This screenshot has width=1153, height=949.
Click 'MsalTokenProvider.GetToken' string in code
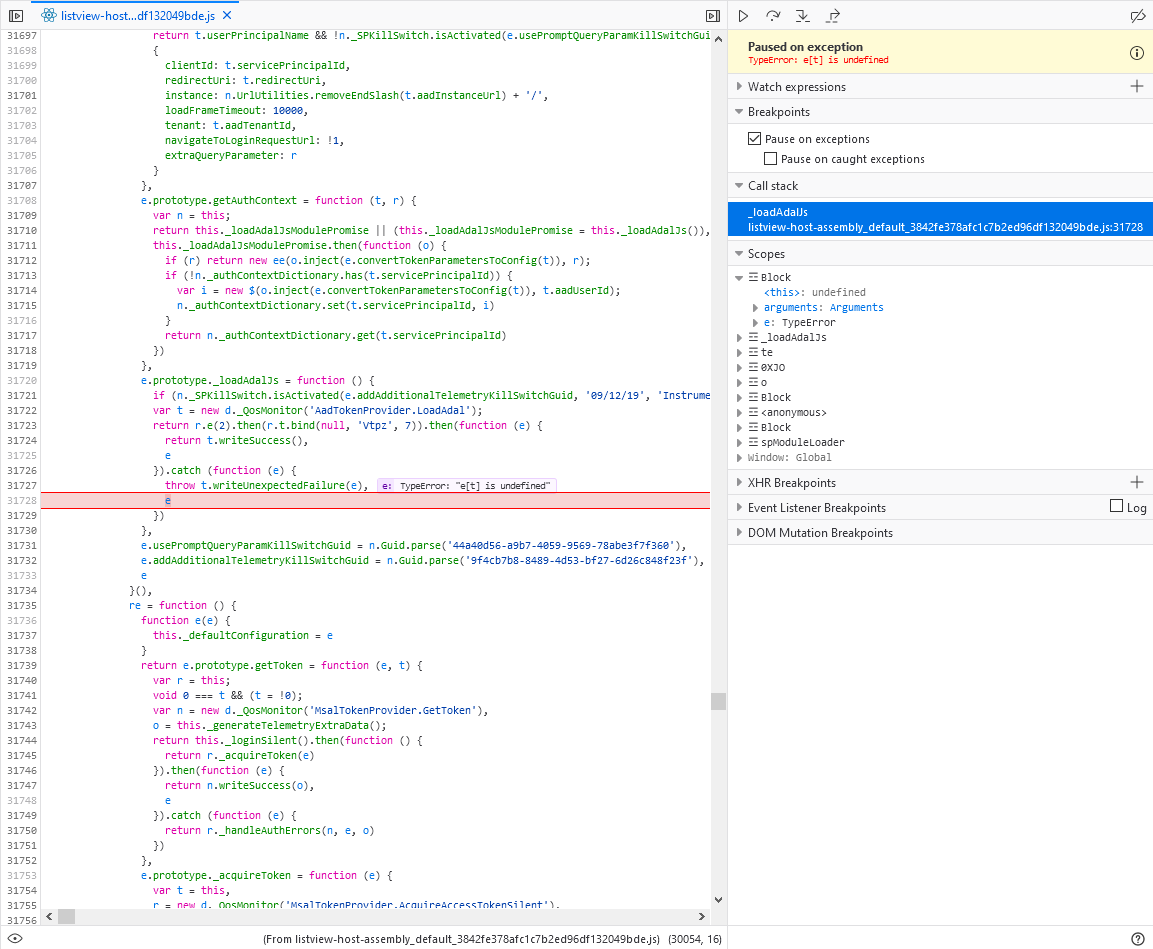pyautogui.click(x=394, y=710)
